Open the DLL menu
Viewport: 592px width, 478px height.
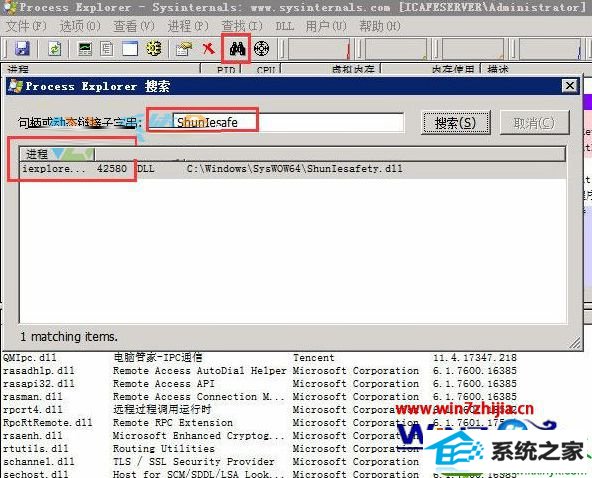(x=284, y=26)
